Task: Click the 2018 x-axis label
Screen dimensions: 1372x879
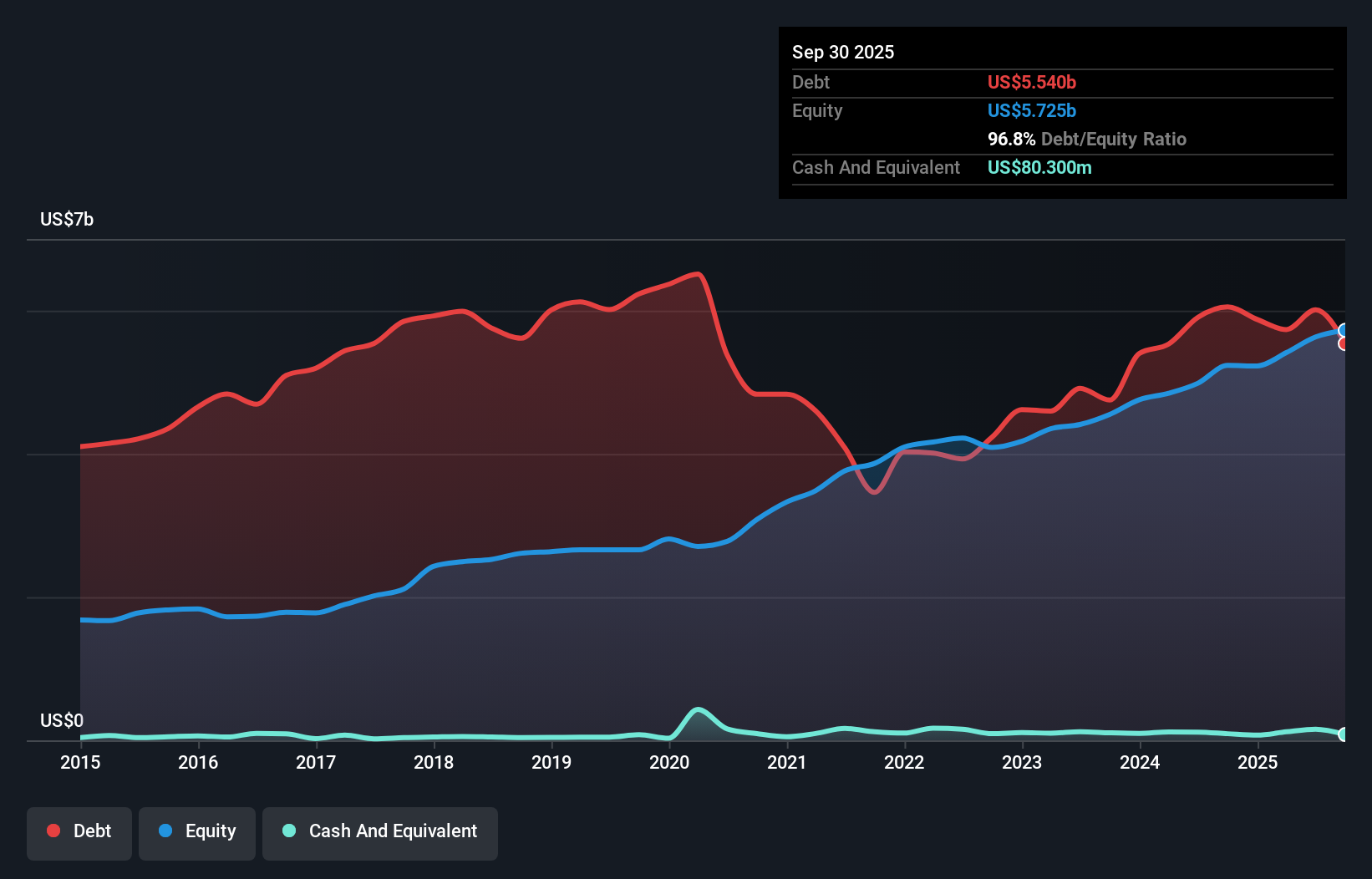Action: pyautogui.click(x=434, y=762)
